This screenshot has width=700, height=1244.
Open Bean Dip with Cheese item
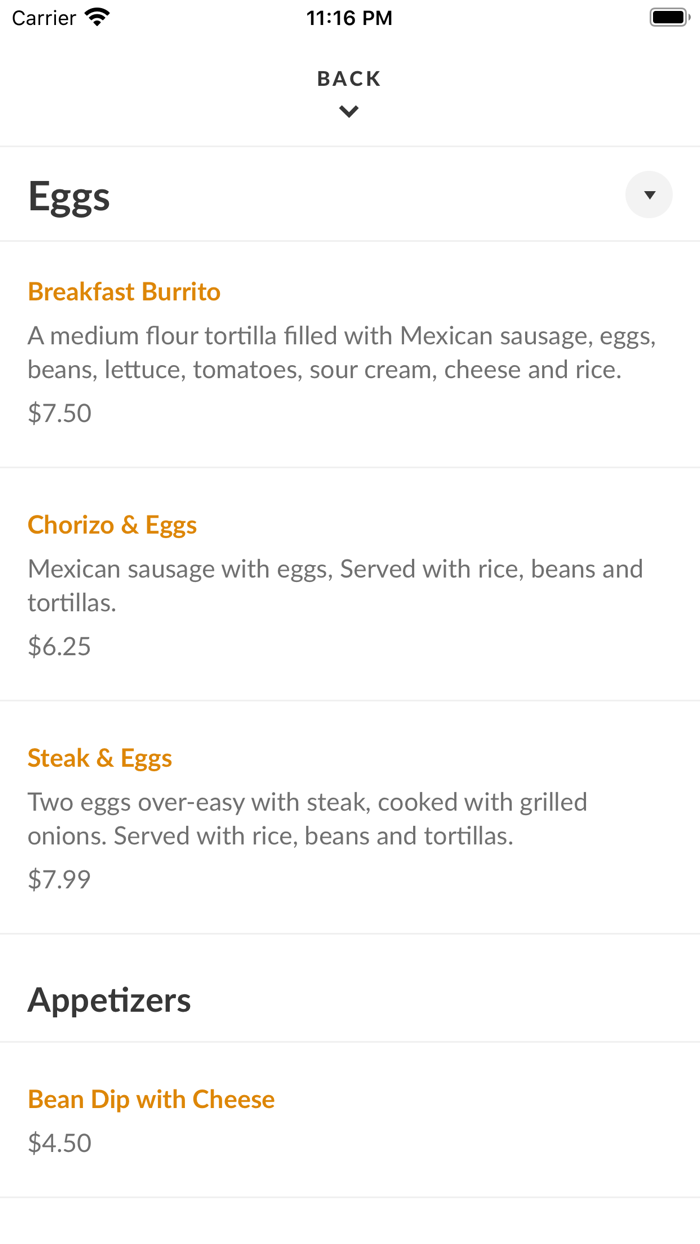coord(151,1099)
